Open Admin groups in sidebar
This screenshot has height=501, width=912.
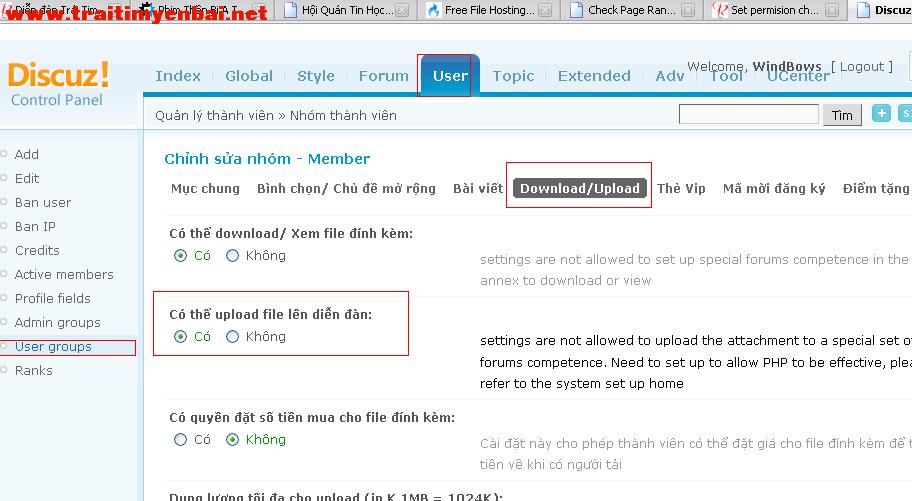pos(58,322)
